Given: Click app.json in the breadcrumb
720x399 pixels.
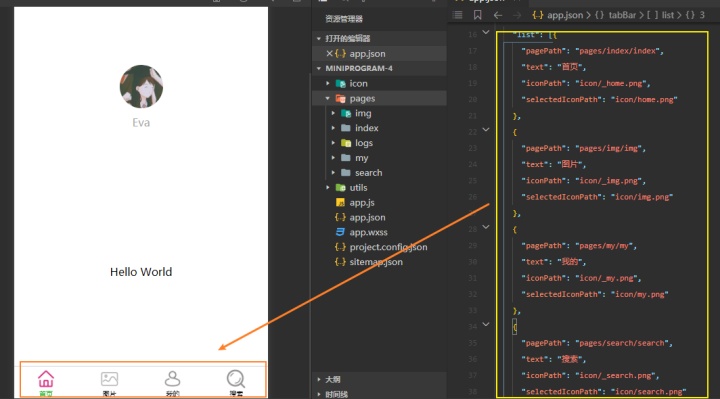Looking at the screenshot, I should coord(565,15).
